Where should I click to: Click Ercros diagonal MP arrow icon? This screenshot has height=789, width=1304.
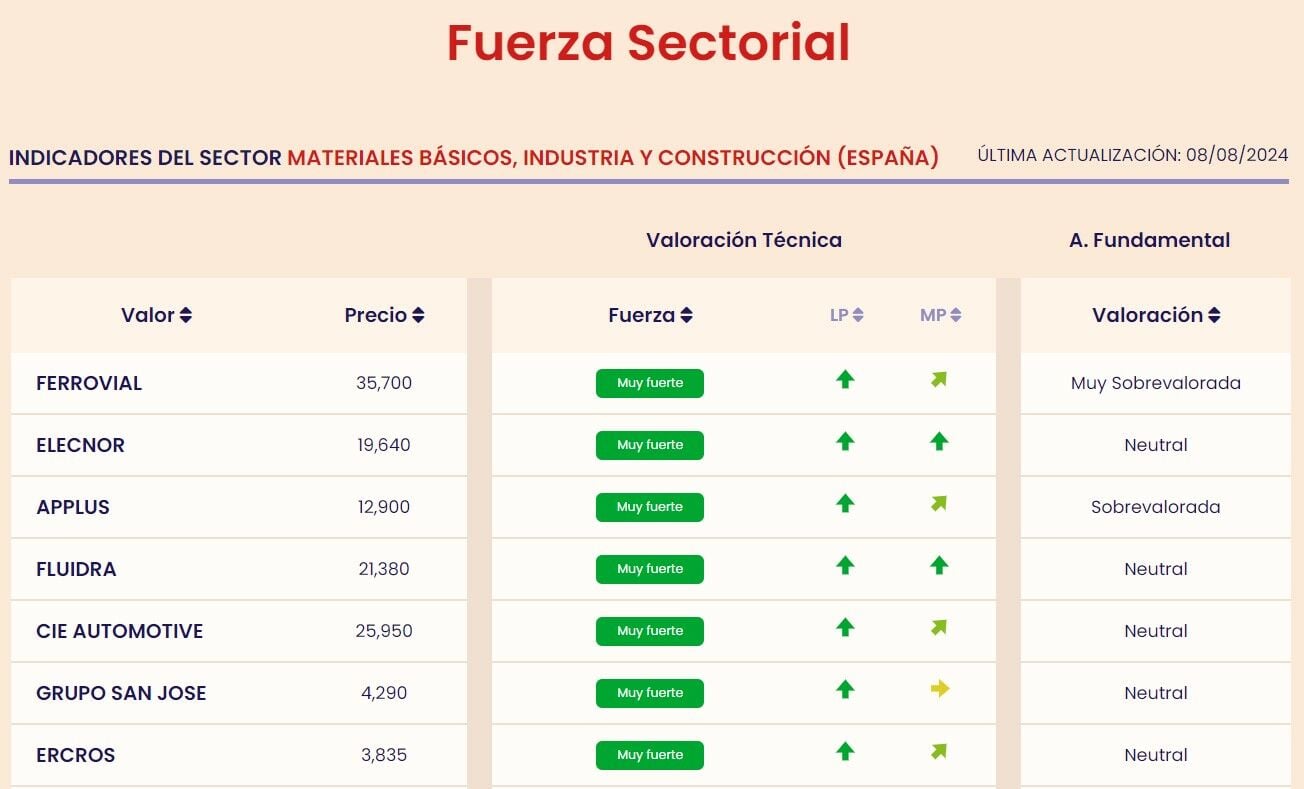[x=938, y=752]
